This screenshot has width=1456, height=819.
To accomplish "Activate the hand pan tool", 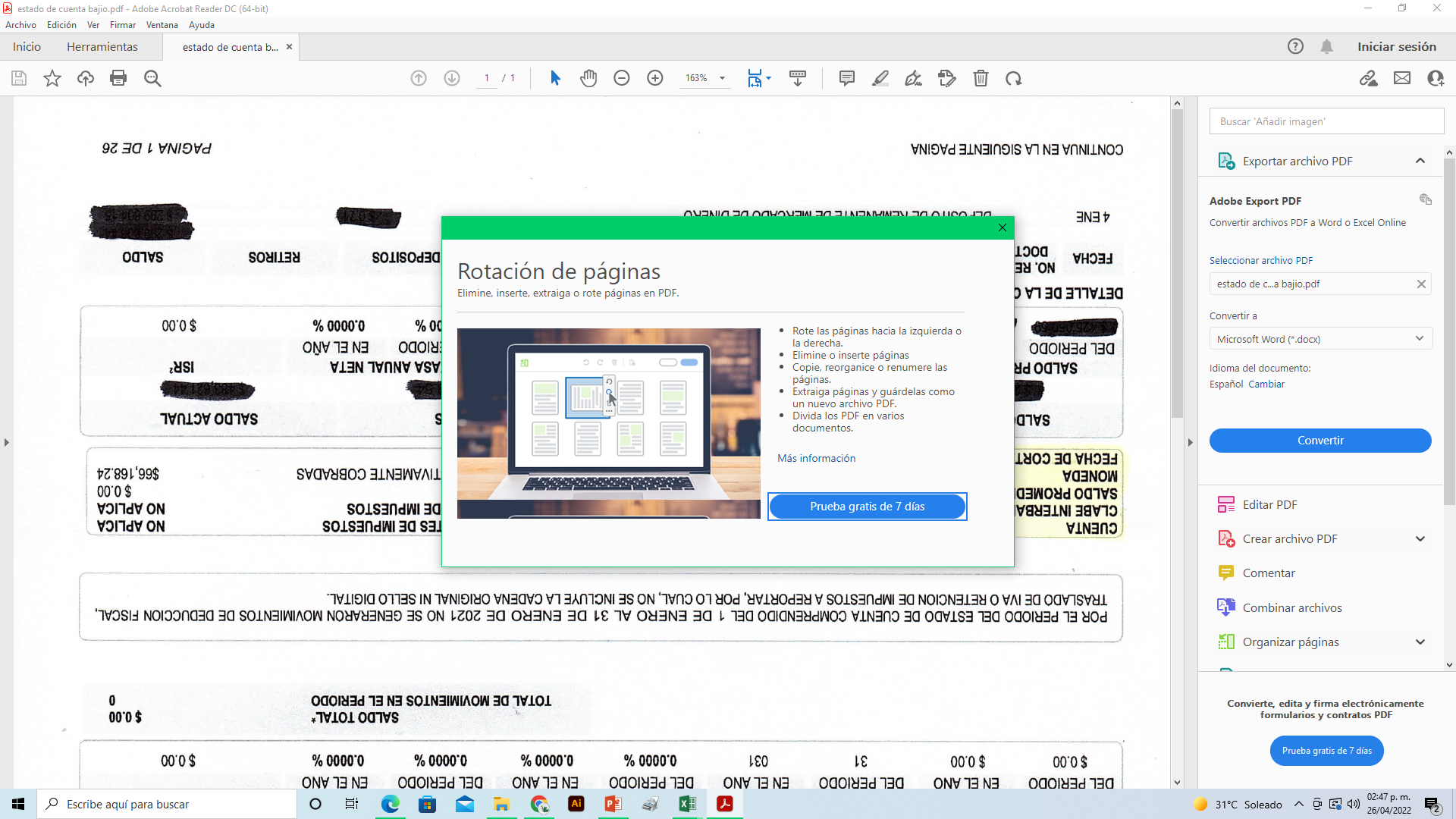I will coord(588,78).
